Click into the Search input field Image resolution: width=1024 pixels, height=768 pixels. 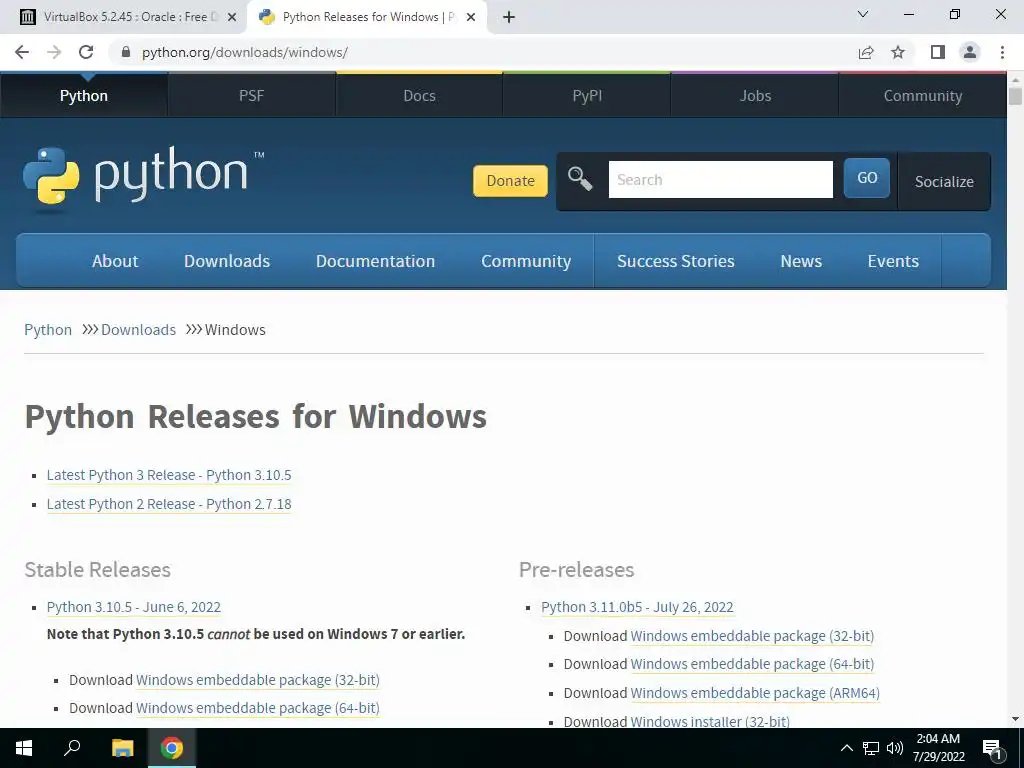pos(720,180)
